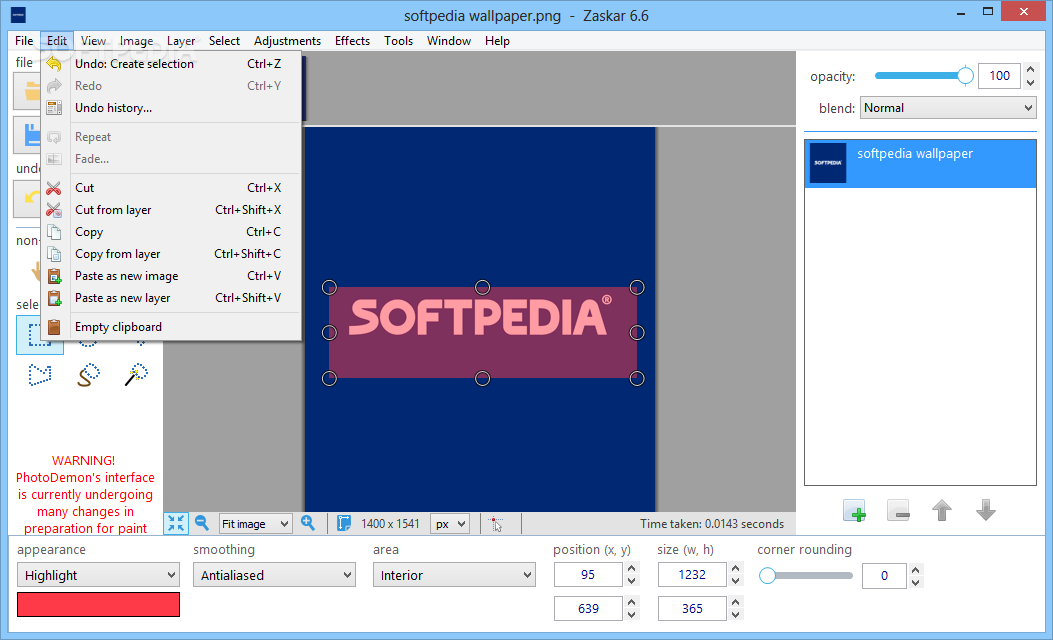Decrease the opacity value stepper
Viewport: 1053px width, 640px height.
point(1030,83)
